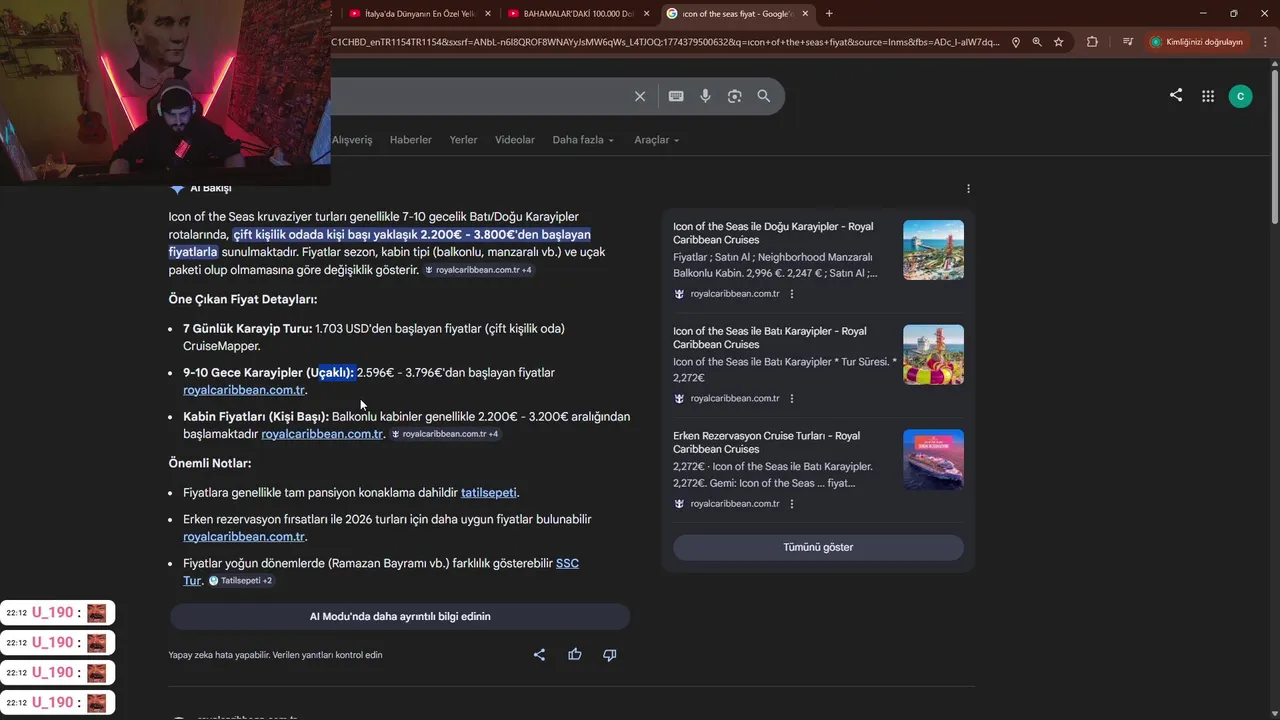Image resolution: width=1280 pixels, height=720 pixels.
Task: Open the Haberler search filter
Action: pos(411,140)
